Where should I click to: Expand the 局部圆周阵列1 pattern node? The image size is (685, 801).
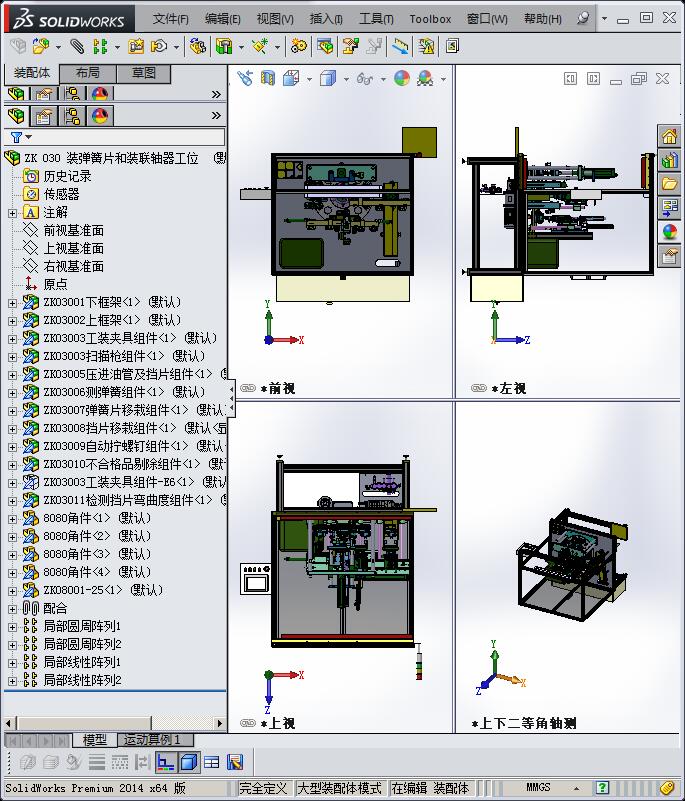[x=12, y=627]
